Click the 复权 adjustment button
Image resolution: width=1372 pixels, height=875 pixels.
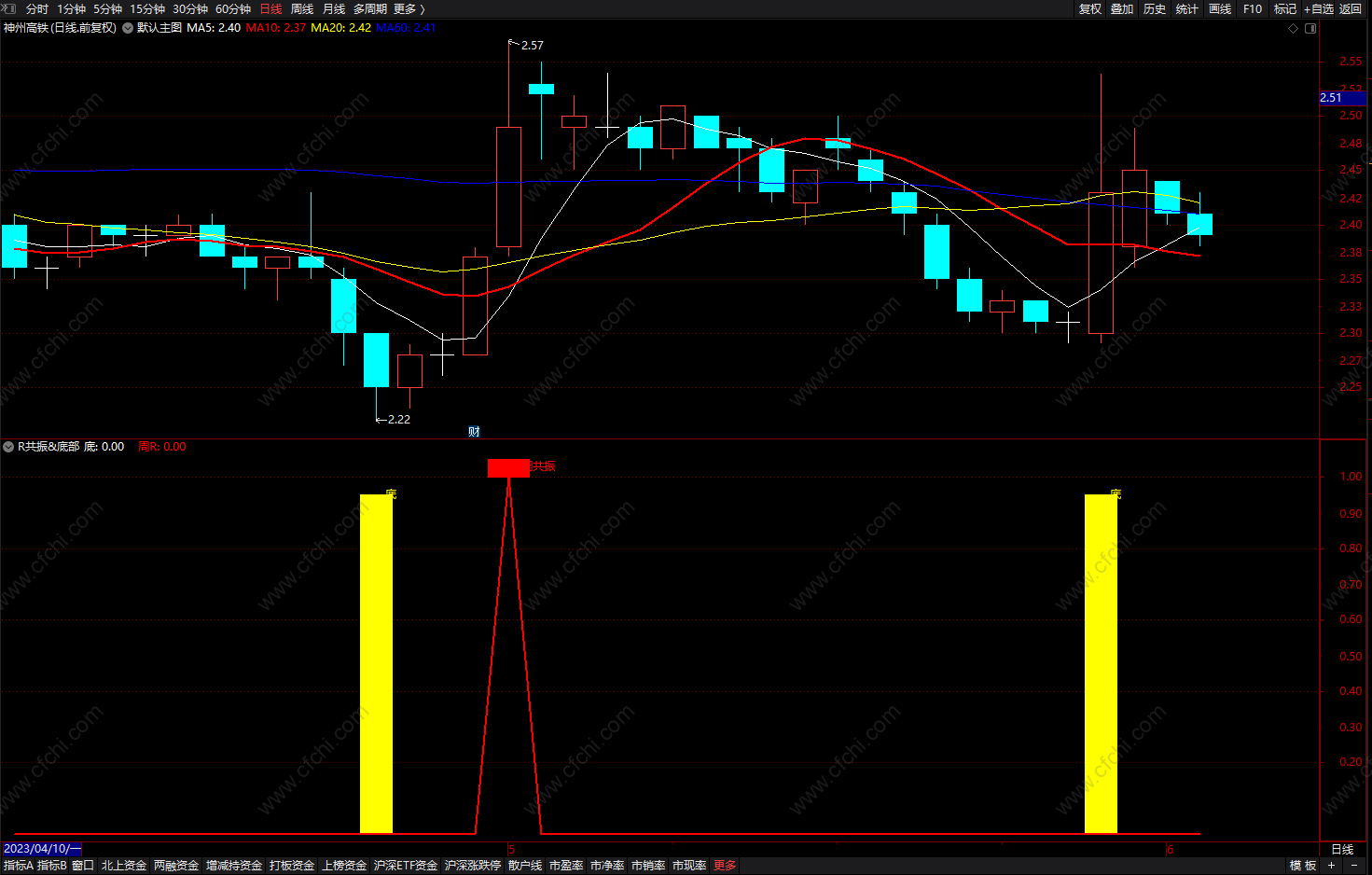coord(1090,8)
